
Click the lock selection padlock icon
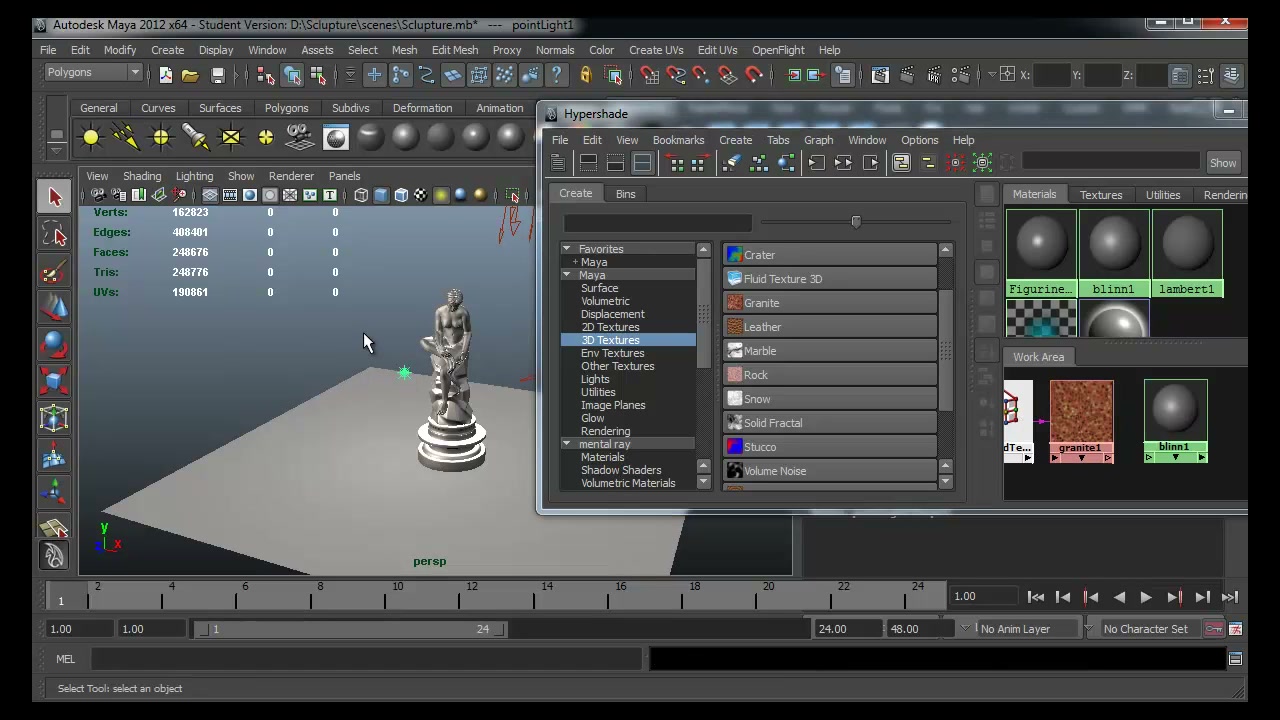click(x=586, y=75)
